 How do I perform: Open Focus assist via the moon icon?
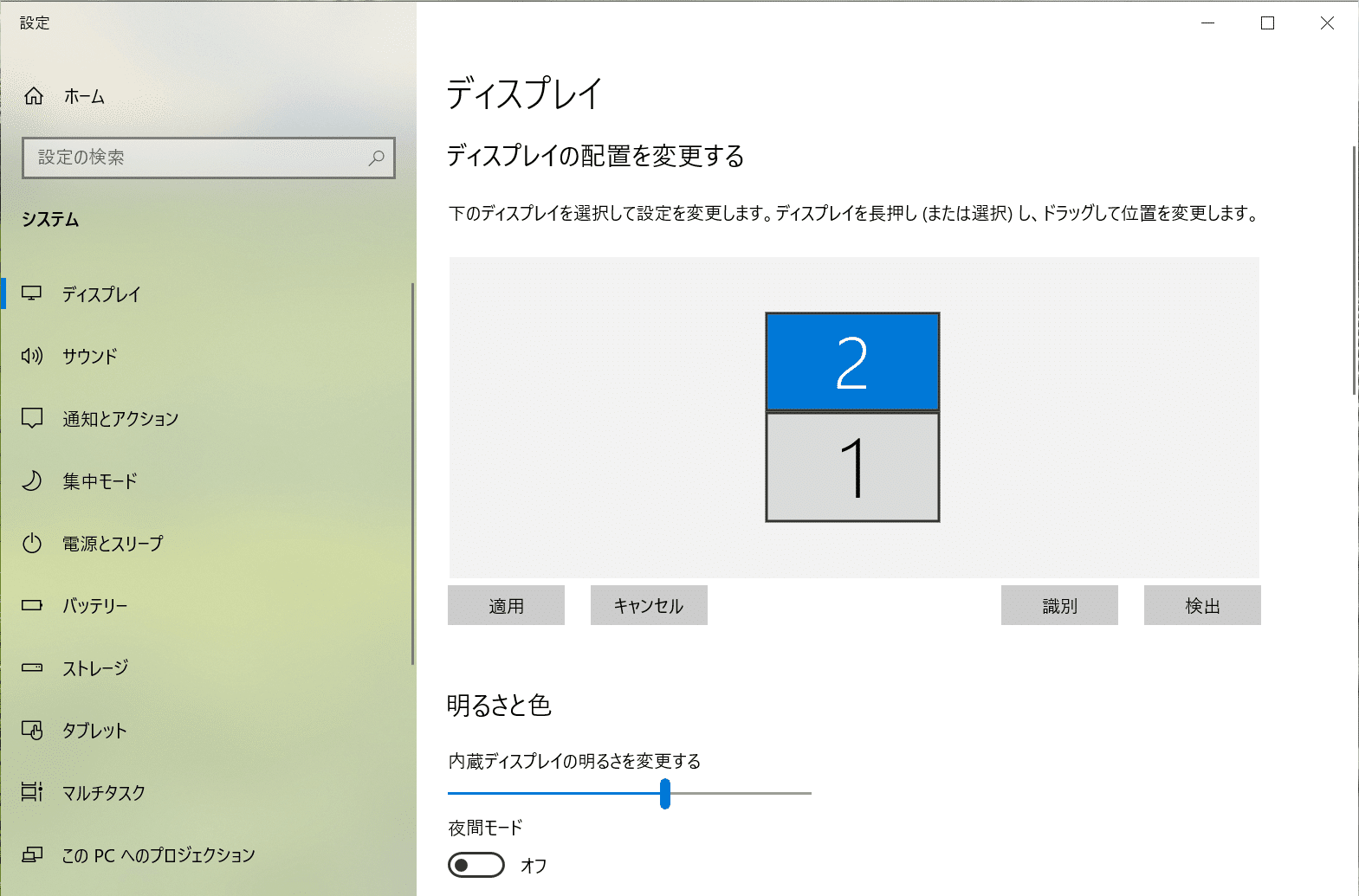[32, 480]
